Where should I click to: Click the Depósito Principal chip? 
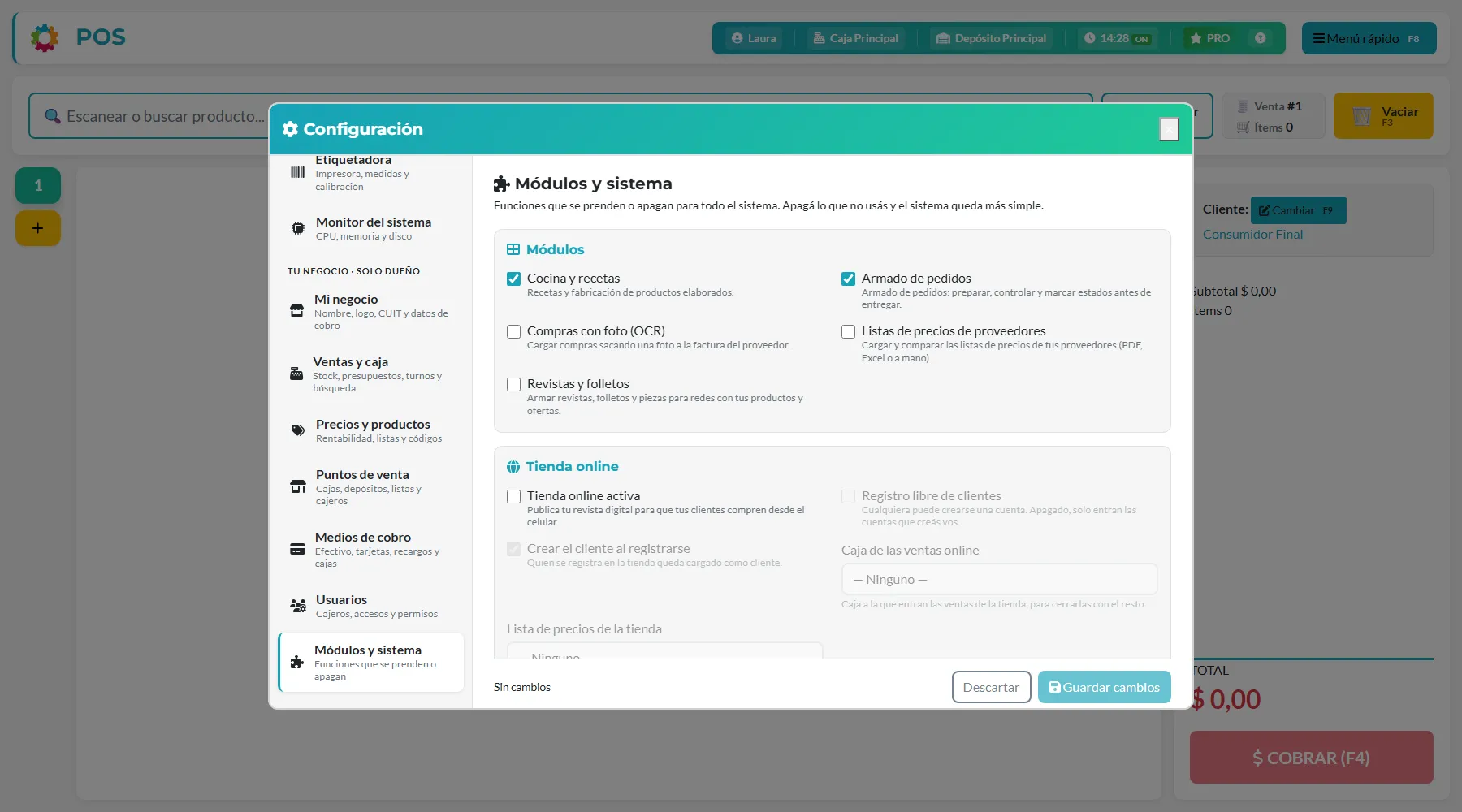pos(992,38)
